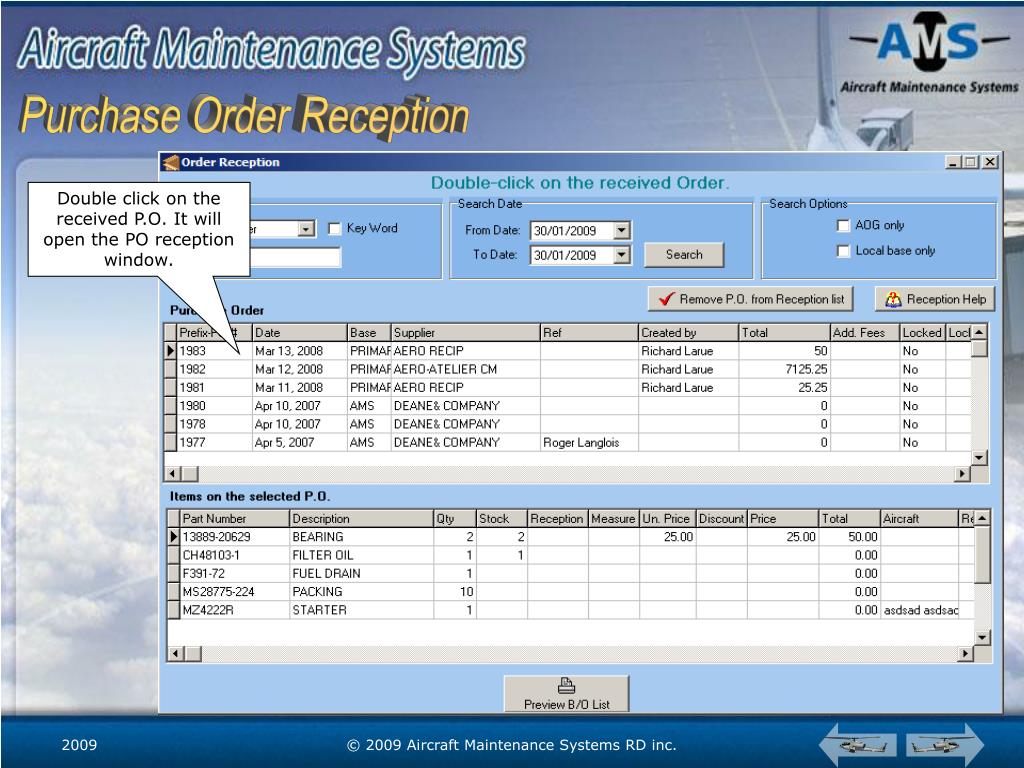This screenshot has height=768, width=1024.
Task: Tick the AOG only checkbox
Action: pos(843,225)
